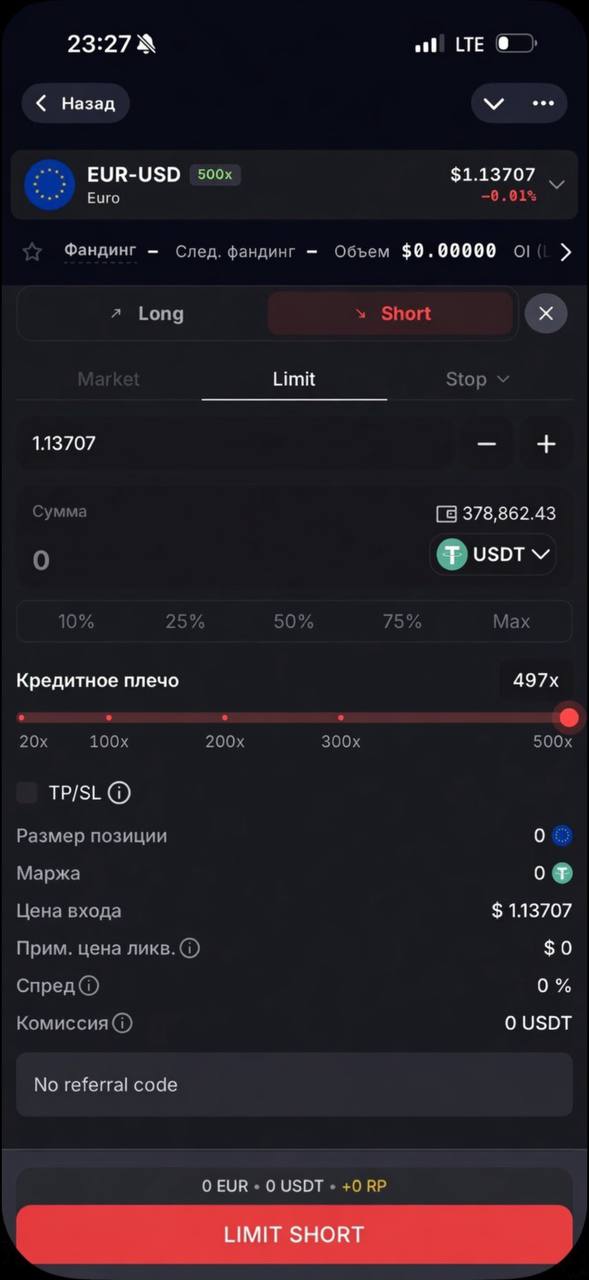Click the plus price stepper

coord(546,444)
